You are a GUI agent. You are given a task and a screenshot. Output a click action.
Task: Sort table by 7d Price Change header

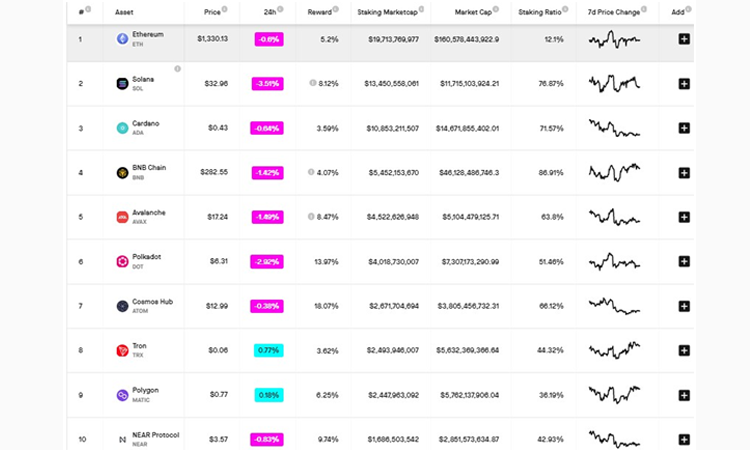click(614, 12)
